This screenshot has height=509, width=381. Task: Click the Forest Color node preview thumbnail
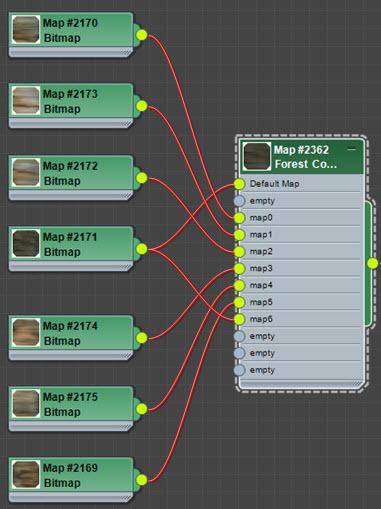click(256, 156)
